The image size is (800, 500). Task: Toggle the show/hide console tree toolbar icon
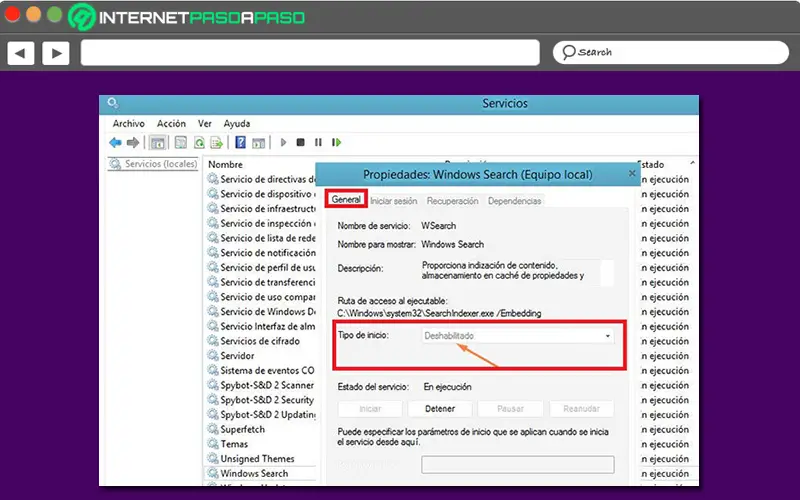(x=158, y=142)
